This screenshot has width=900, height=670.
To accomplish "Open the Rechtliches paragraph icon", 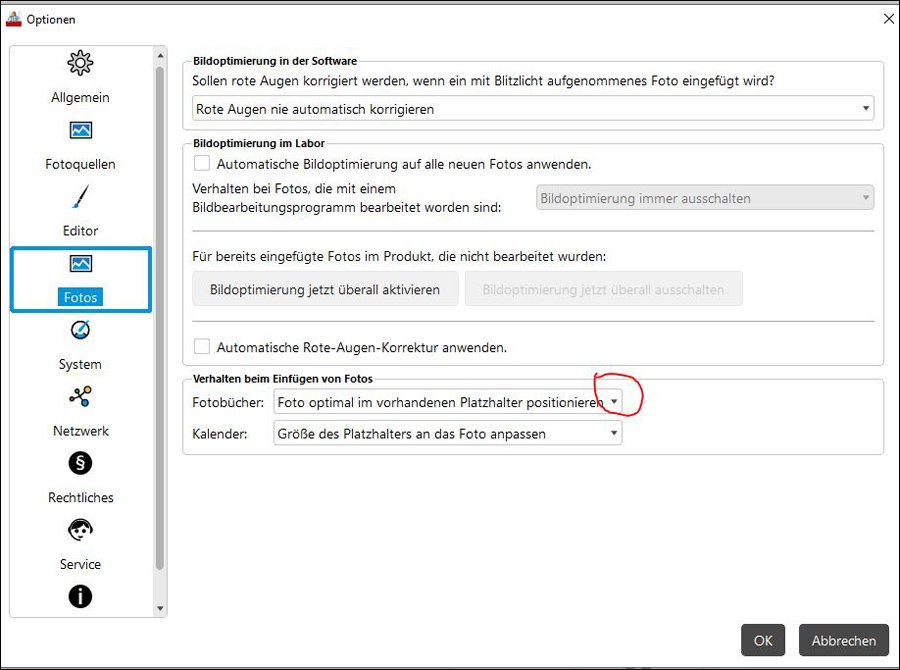I will point(80,463).
